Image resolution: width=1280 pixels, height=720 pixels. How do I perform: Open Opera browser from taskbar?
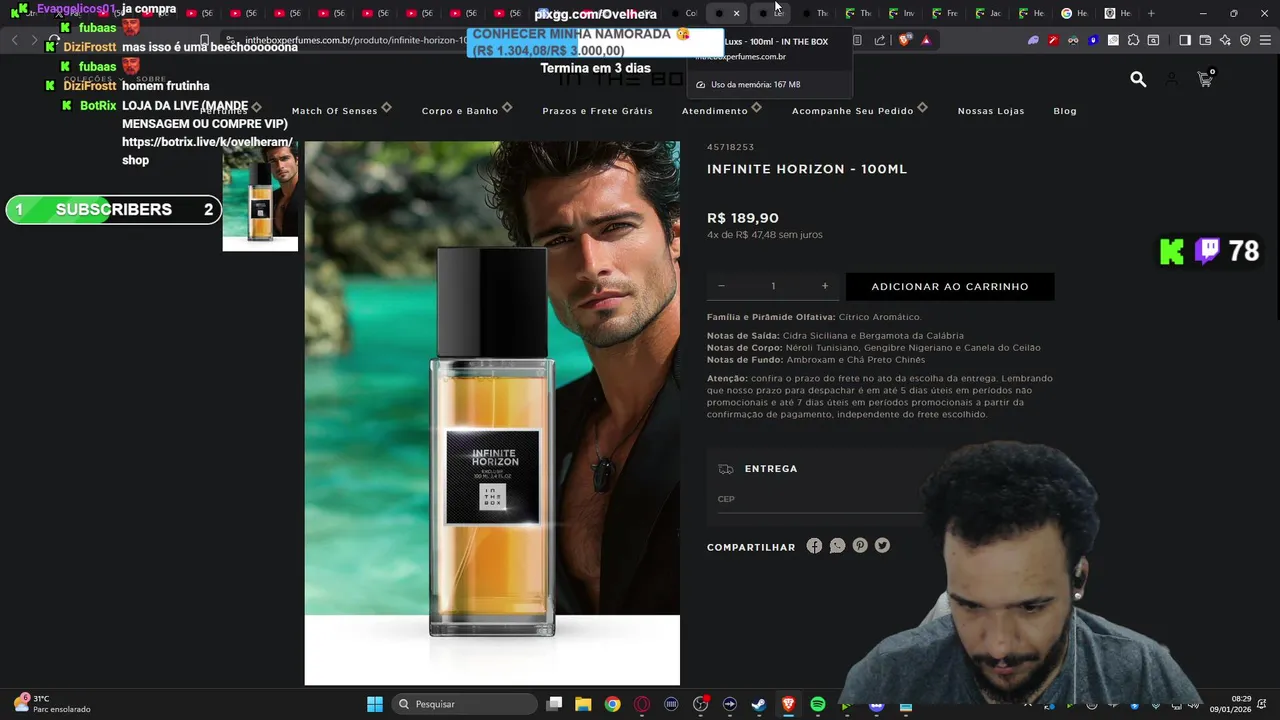coord(642,704)
